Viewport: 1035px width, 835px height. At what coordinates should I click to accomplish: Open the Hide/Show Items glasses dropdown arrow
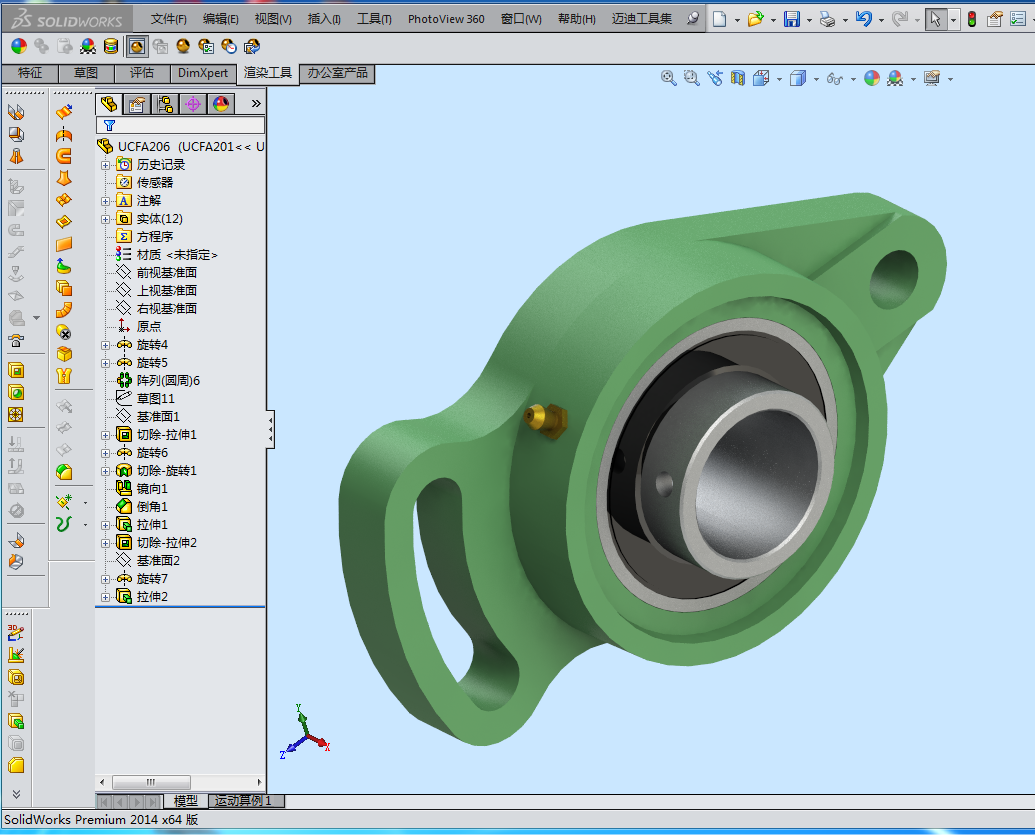tap(853, 79)
